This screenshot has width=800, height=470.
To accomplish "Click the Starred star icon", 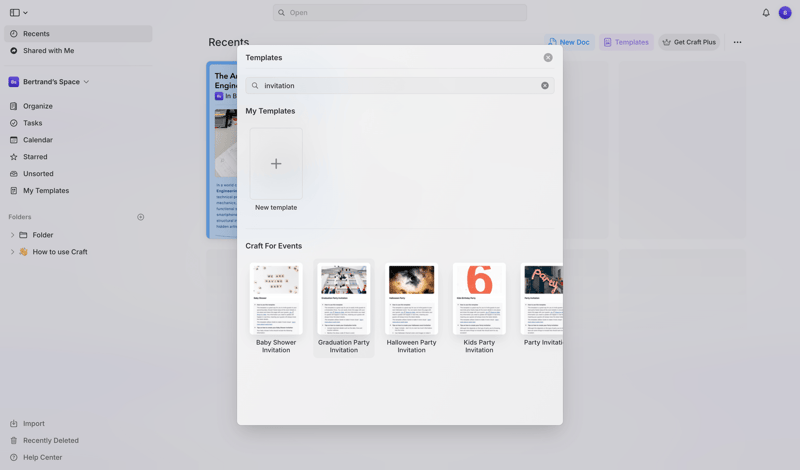I will pyautogui.click(x=14, y=157).
